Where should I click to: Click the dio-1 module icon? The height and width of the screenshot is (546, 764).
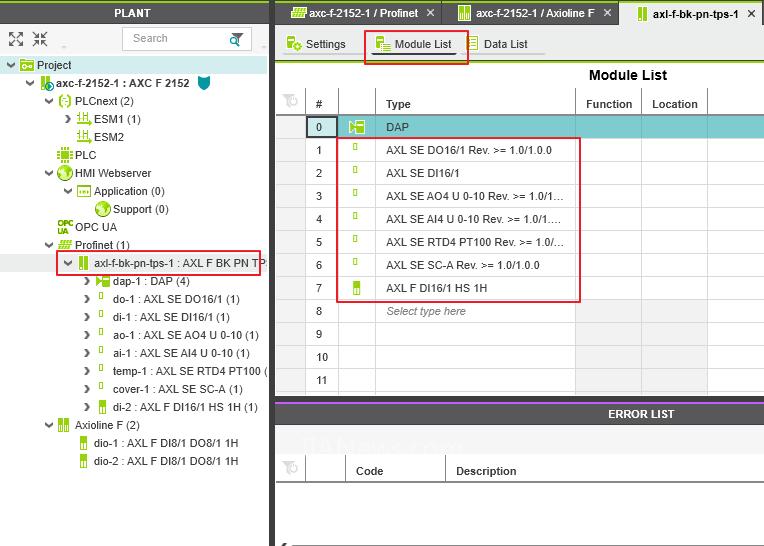(83, 443)
